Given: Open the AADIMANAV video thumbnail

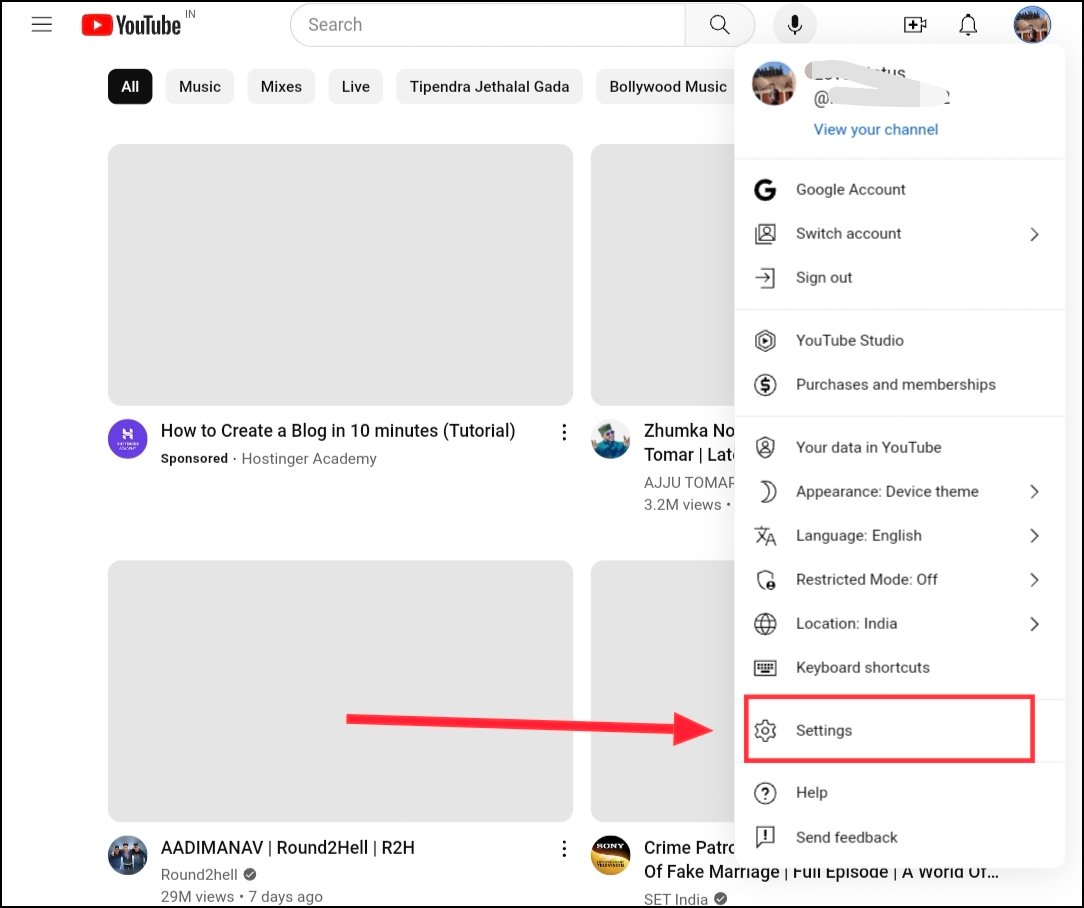Looking at the screenshot, I should (x=340, y=691).
